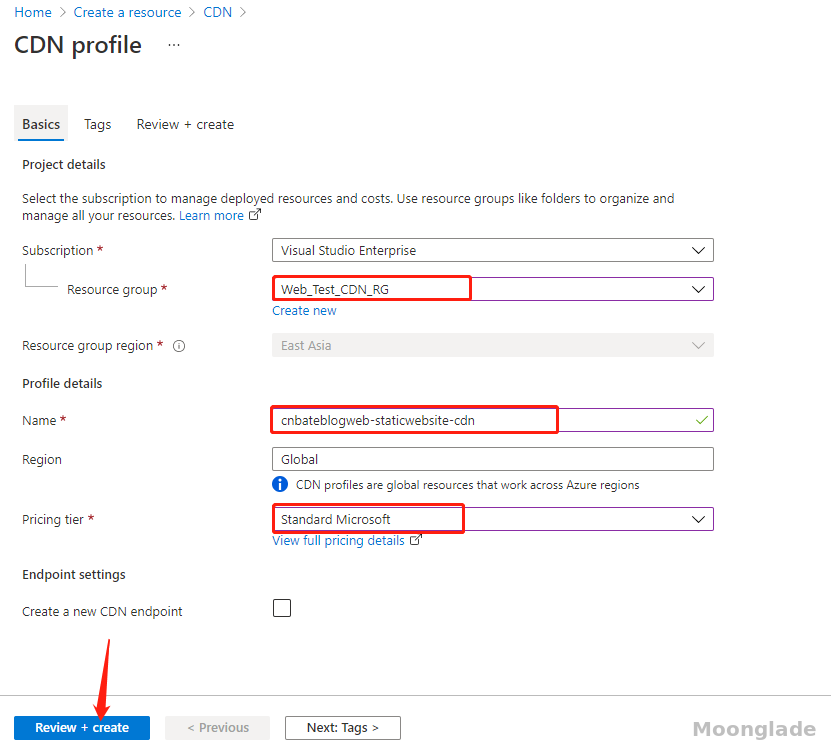
Task: Open the Resource group dropdown
Action: 493,289
